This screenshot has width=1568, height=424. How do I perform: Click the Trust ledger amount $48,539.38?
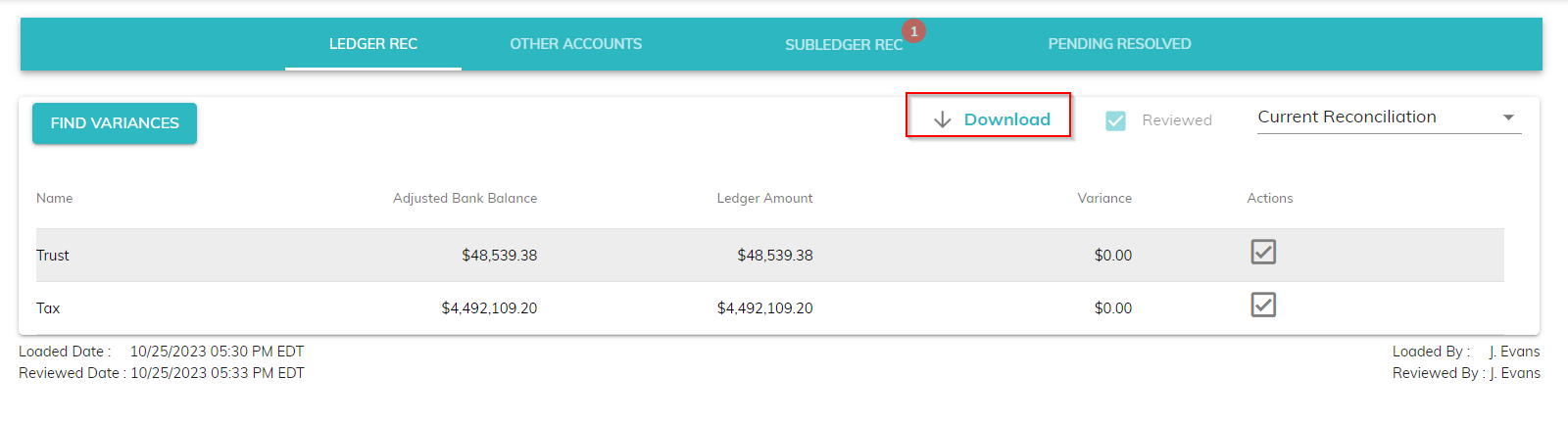774,256
